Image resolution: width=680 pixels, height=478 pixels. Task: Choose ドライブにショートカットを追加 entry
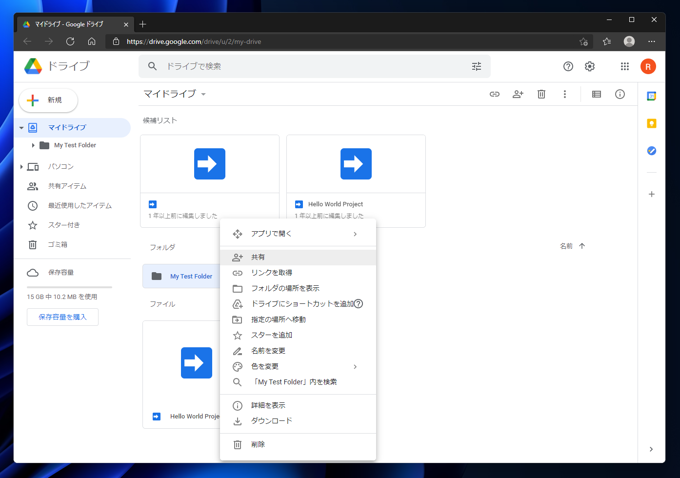(x=298, y=304)
